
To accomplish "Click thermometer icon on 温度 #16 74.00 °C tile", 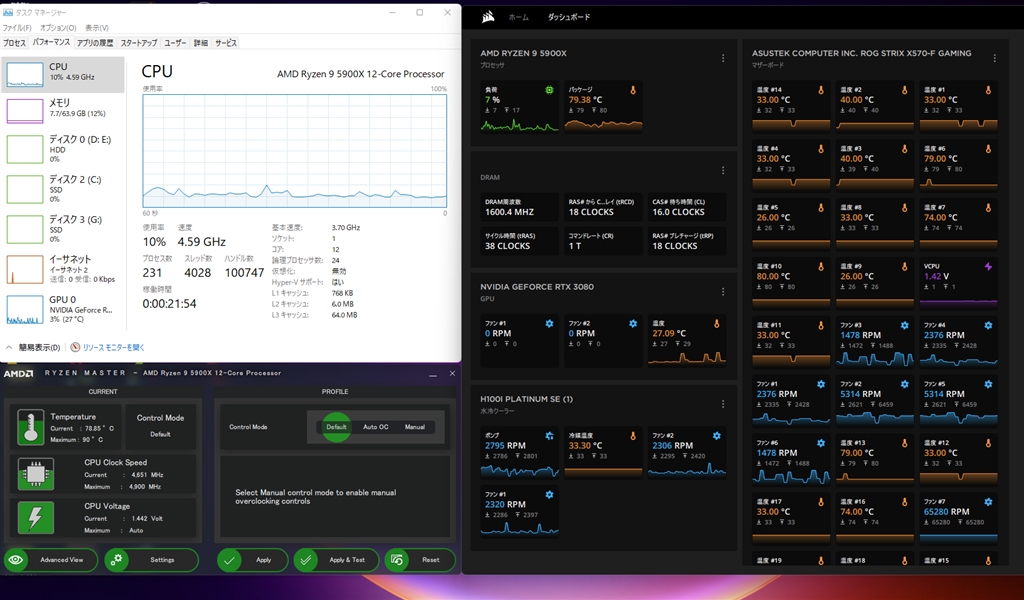I will 904,502.
